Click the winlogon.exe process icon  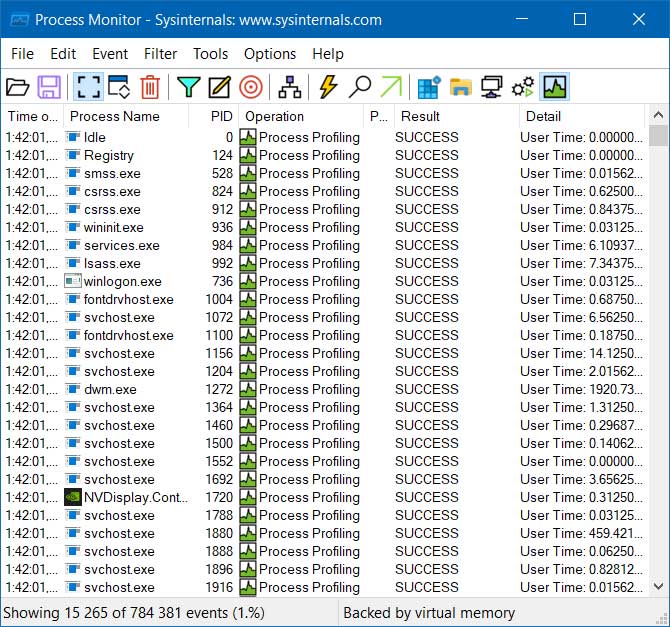point(73,281)
